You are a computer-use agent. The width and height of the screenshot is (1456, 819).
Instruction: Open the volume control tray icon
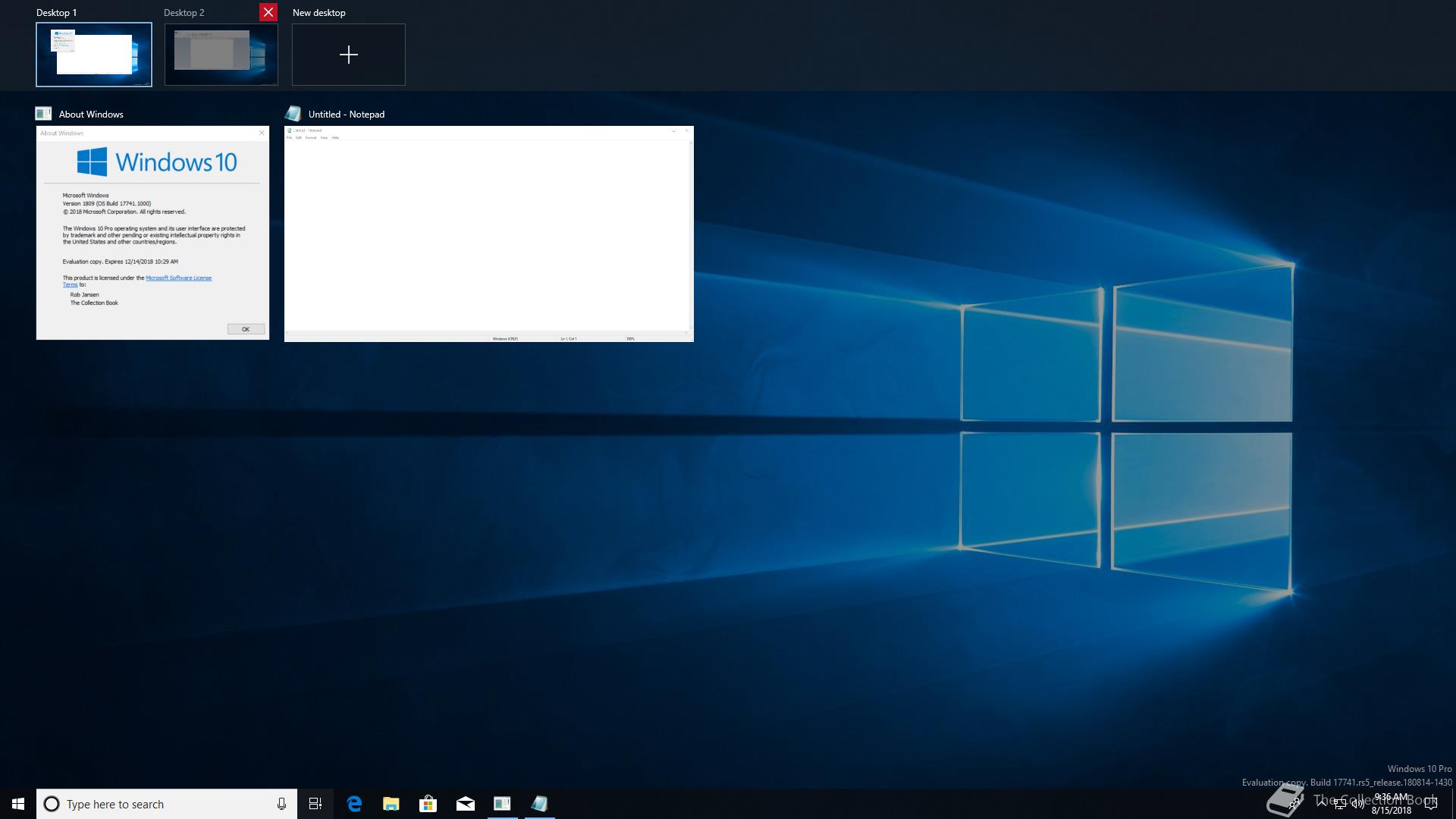(1357, 804)
